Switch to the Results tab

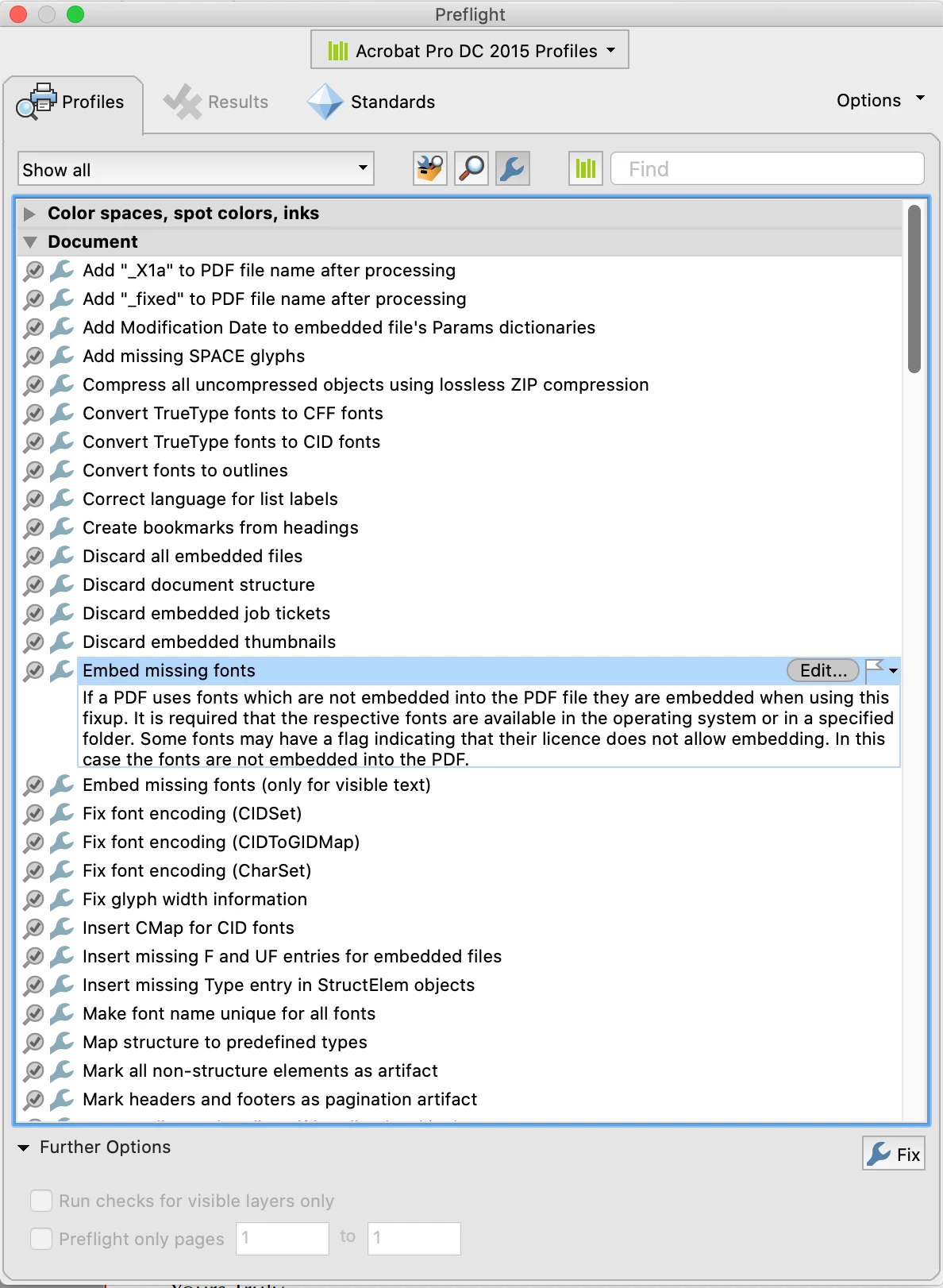click(x=216, y=102)
